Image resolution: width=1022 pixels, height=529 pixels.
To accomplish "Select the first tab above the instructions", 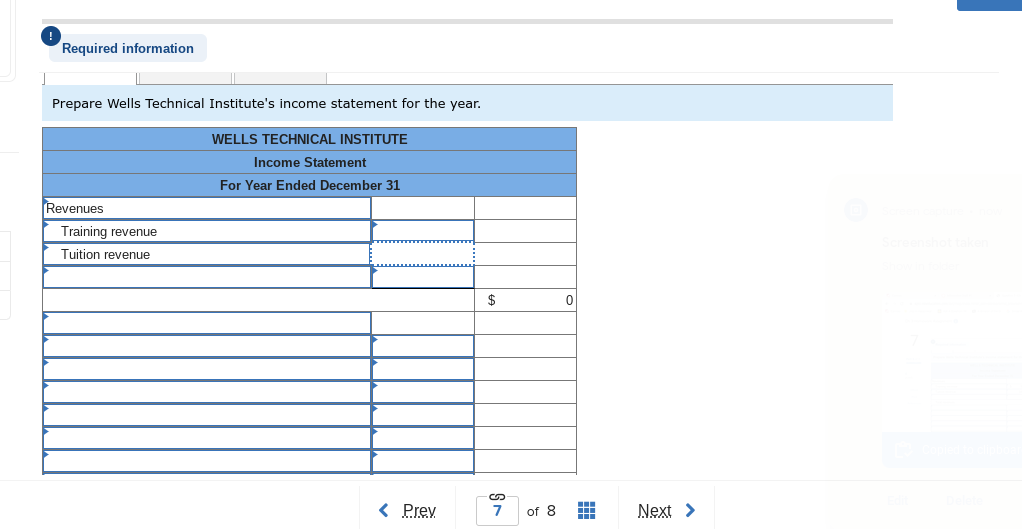I will pos(90,78).
